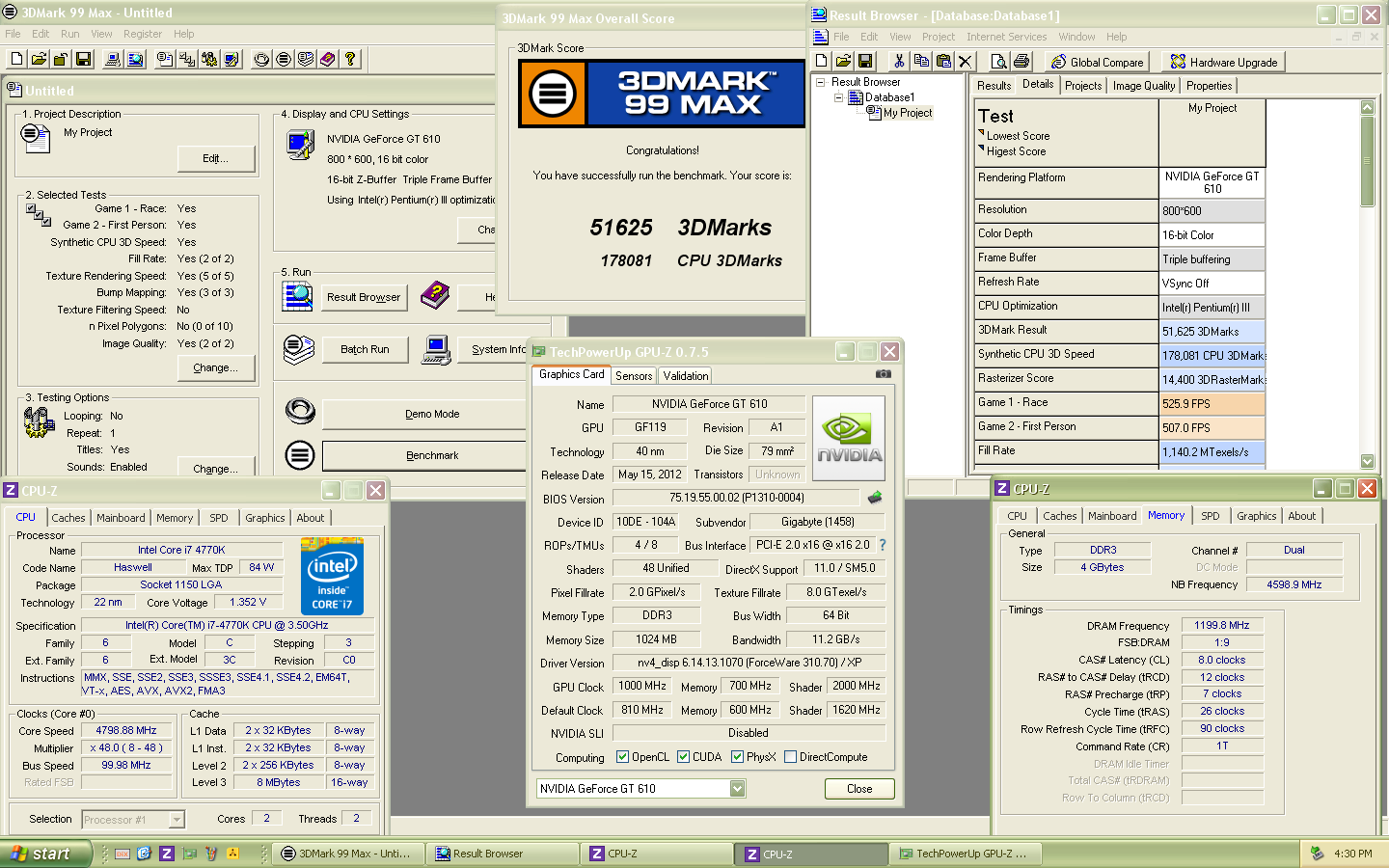The width and height of the screenshot is (1389, 868).
Task: Open Results tab in Result Browser
Action: click(x=994, y=86)
